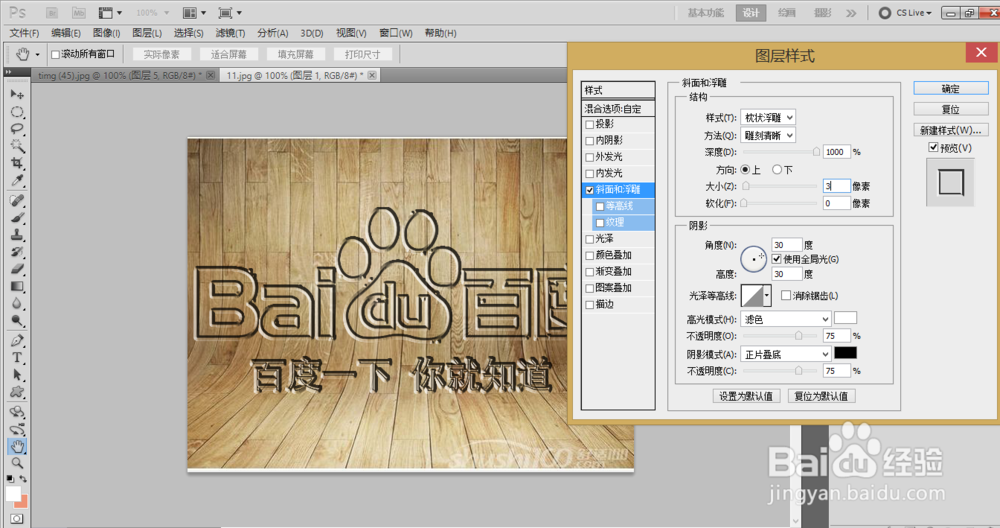Select the 3D Object Rotate tool
This screenshot has height=528, width=1000.
(17, 412)
